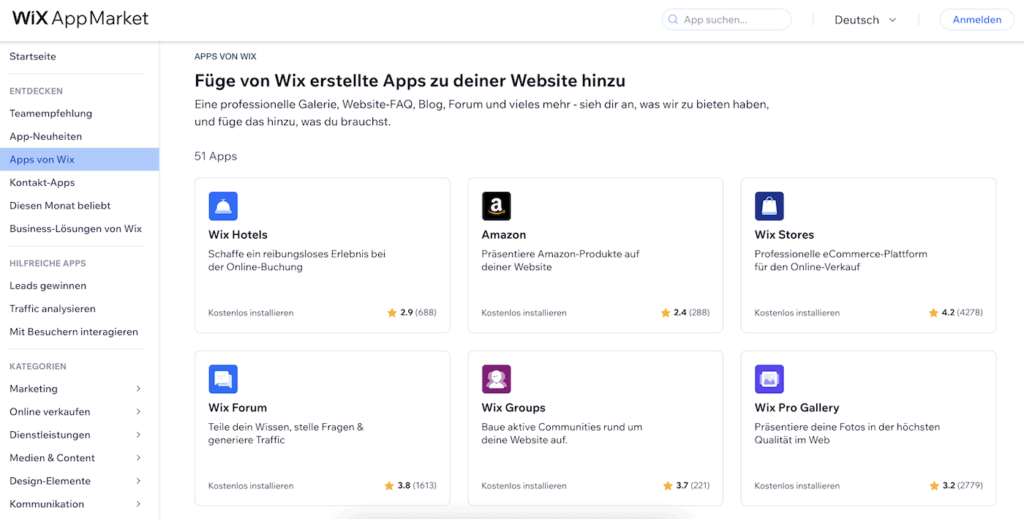Click the App suchen search field
Screen dimensions: 1024x519
(x=726, y=20)
